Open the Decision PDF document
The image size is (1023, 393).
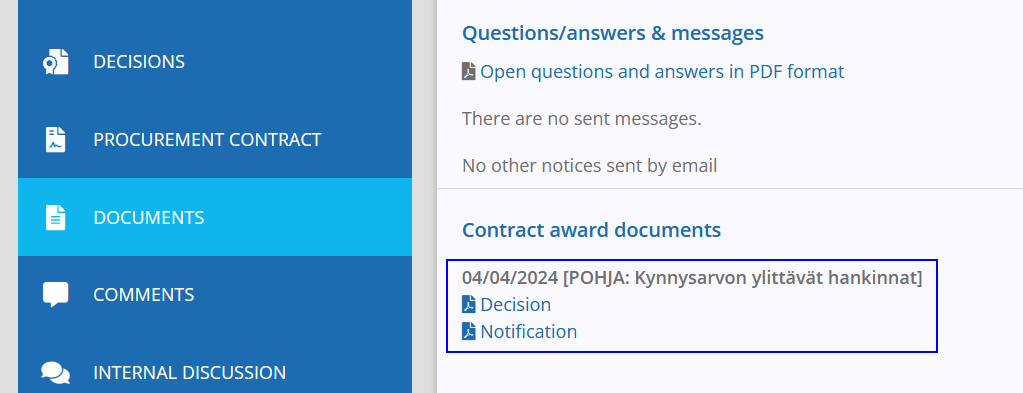515,305
